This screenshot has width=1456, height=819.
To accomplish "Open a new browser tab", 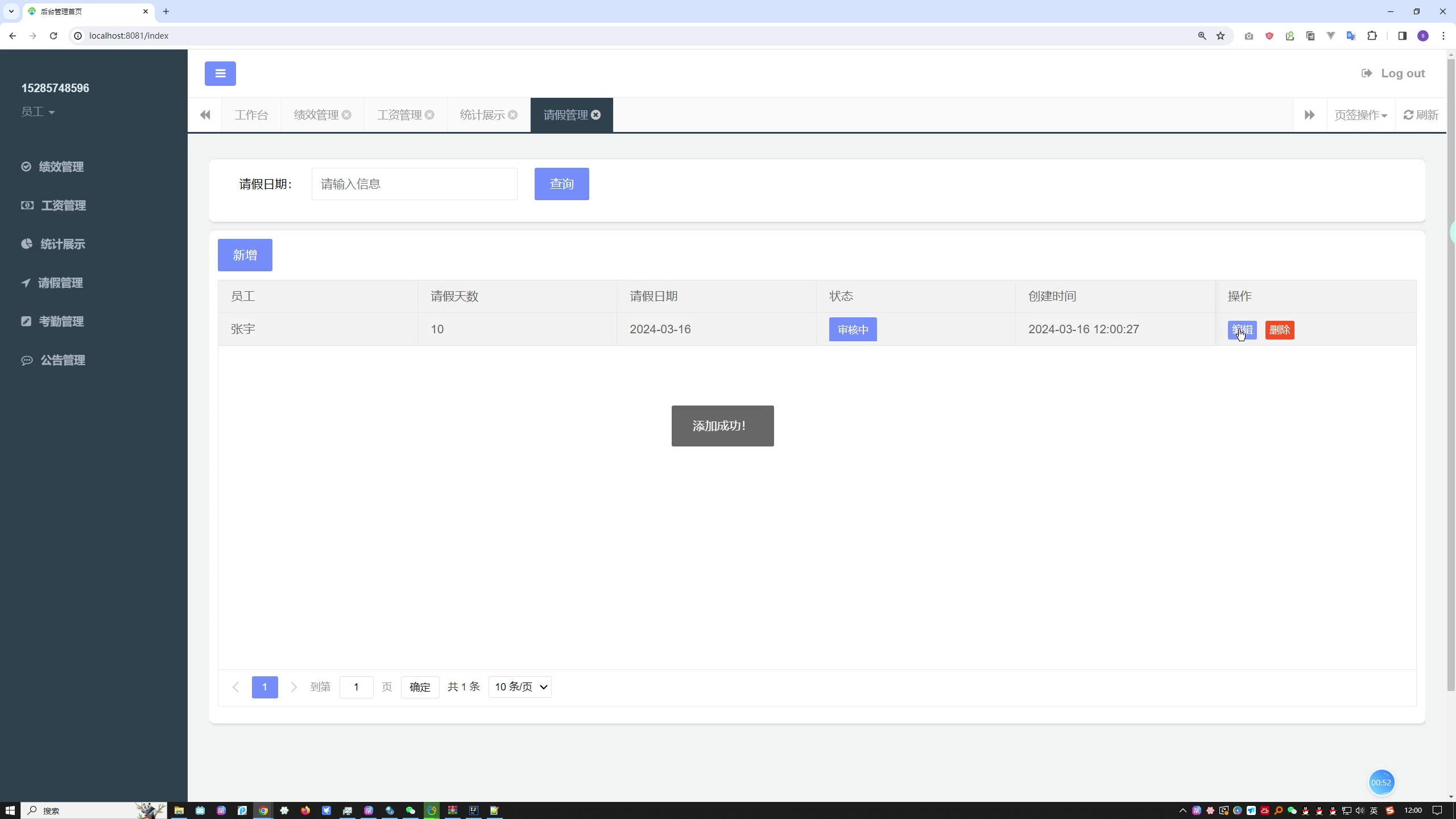I will [x=166, y=11].
